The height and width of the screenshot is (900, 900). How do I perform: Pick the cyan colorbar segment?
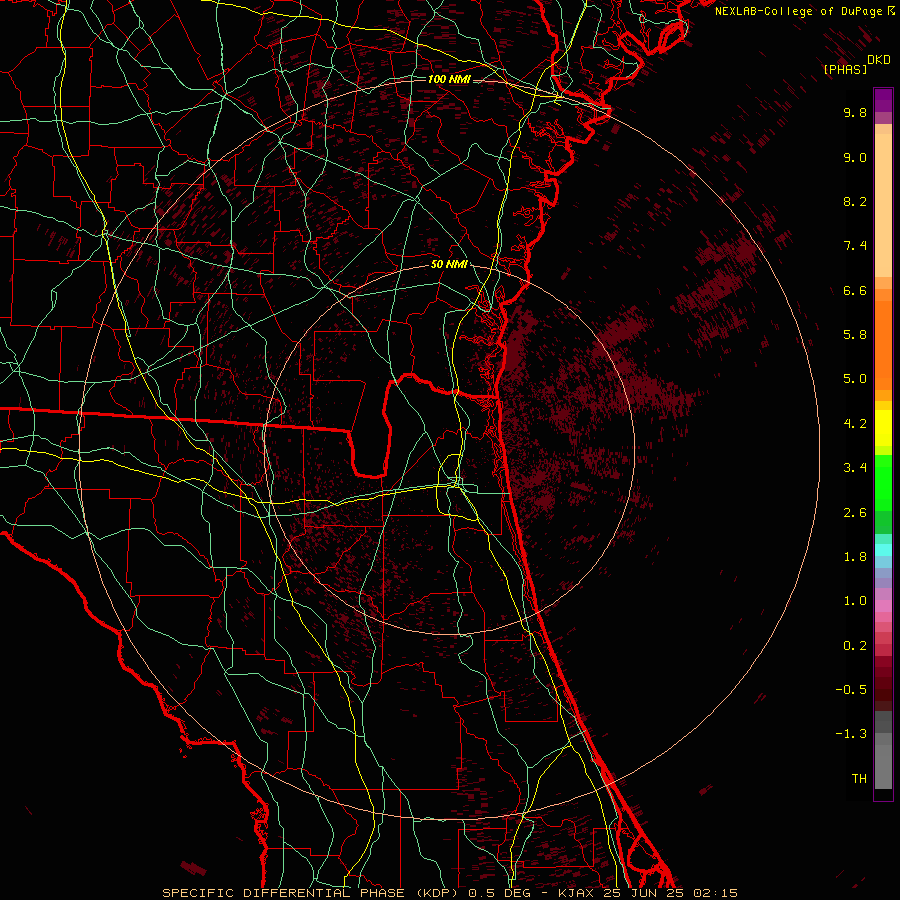(883, 549)
